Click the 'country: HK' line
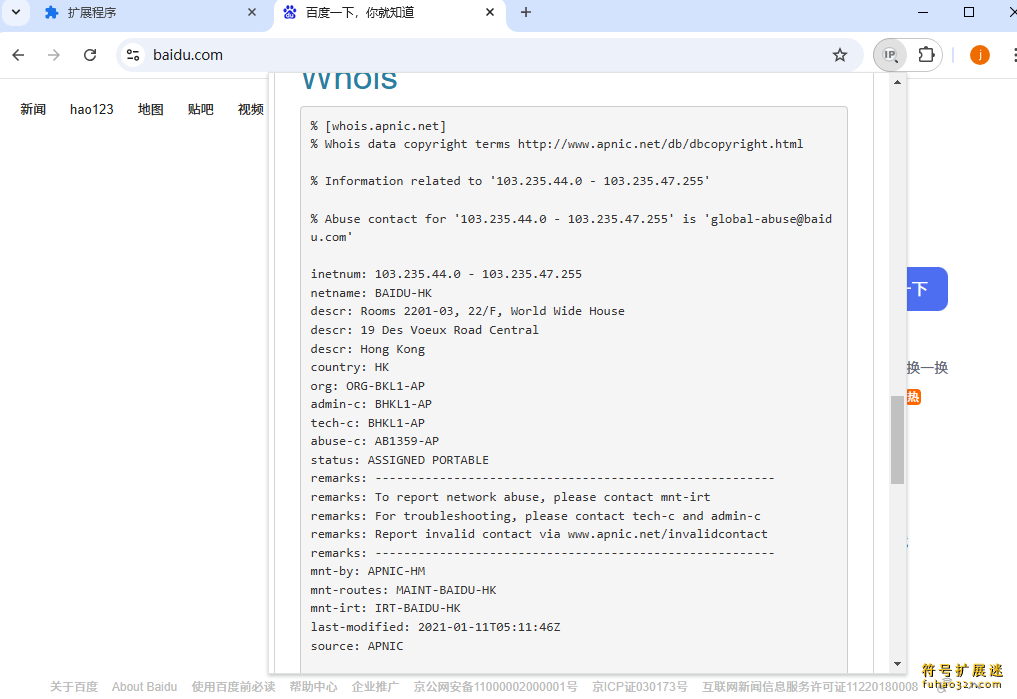 click(x=350, y=367)
